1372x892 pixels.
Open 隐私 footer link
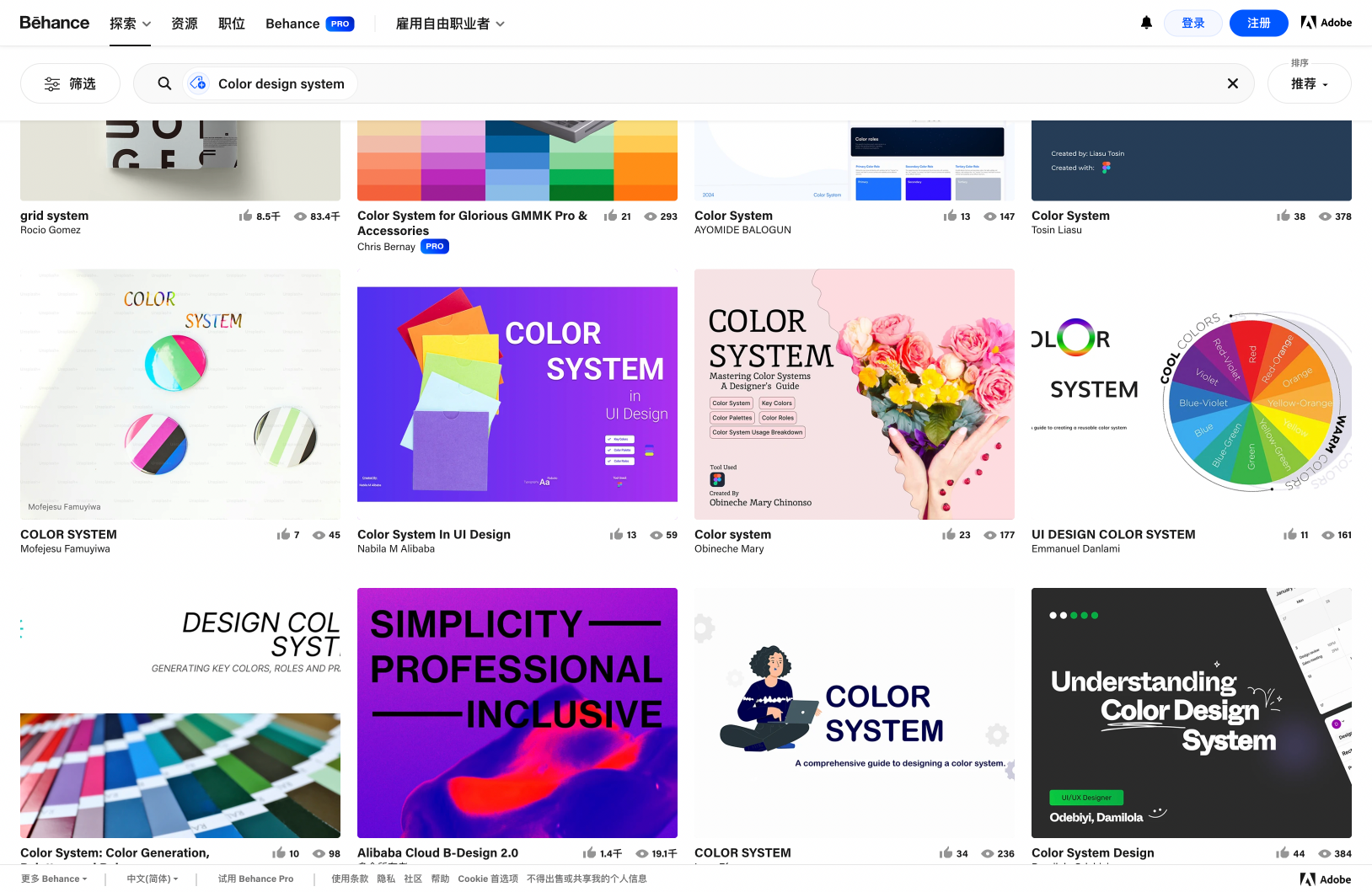[x=386, y=879]
